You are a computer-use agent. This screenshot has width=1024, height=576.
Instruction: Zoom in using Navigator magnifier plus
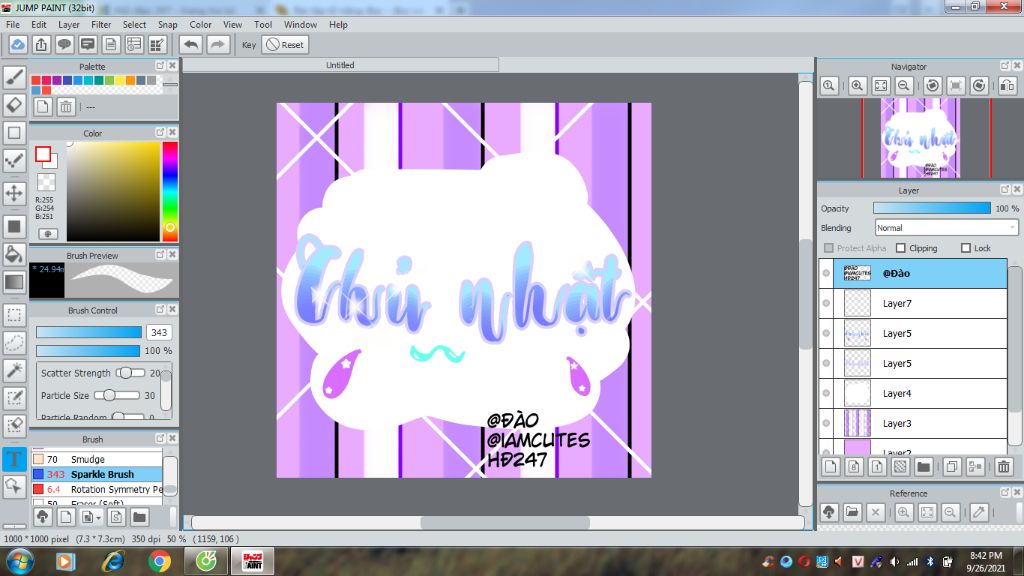click(857, 86)
